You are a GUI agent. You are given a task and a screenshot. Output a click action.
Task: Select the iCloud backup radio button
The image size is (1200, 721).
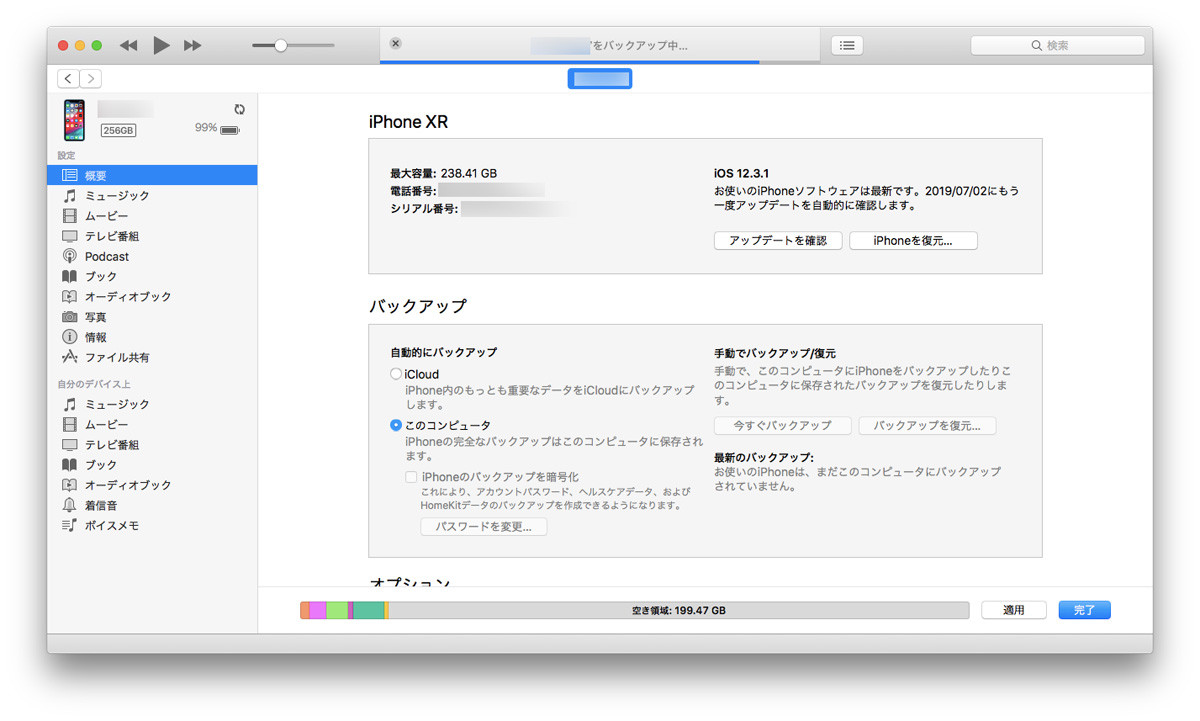click(x=396, y=374)
